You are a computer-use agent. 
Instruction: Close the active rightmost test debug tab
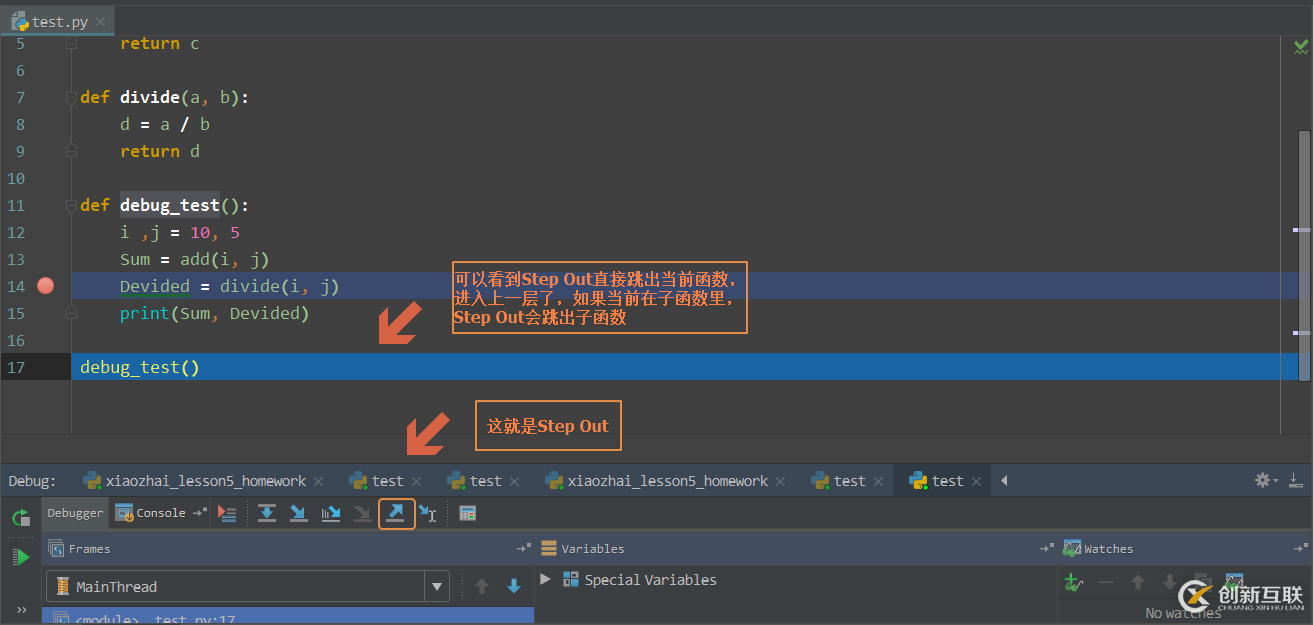pos(977,481)
